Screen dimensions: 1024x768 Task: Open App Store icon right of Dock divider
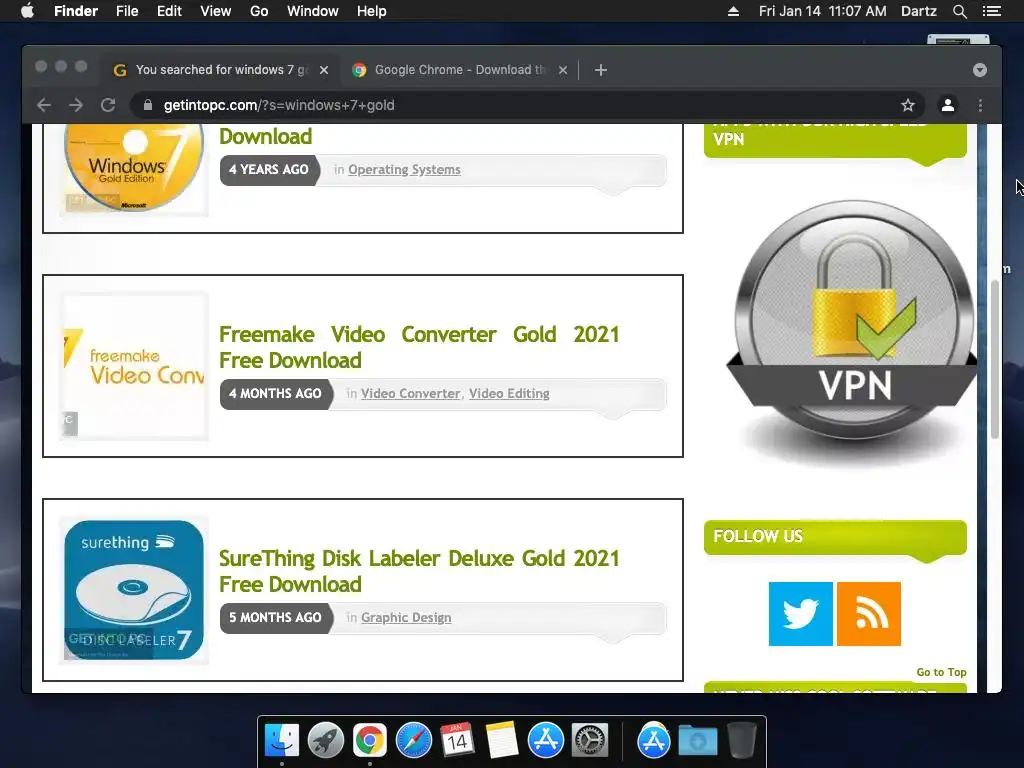point(654,740)
